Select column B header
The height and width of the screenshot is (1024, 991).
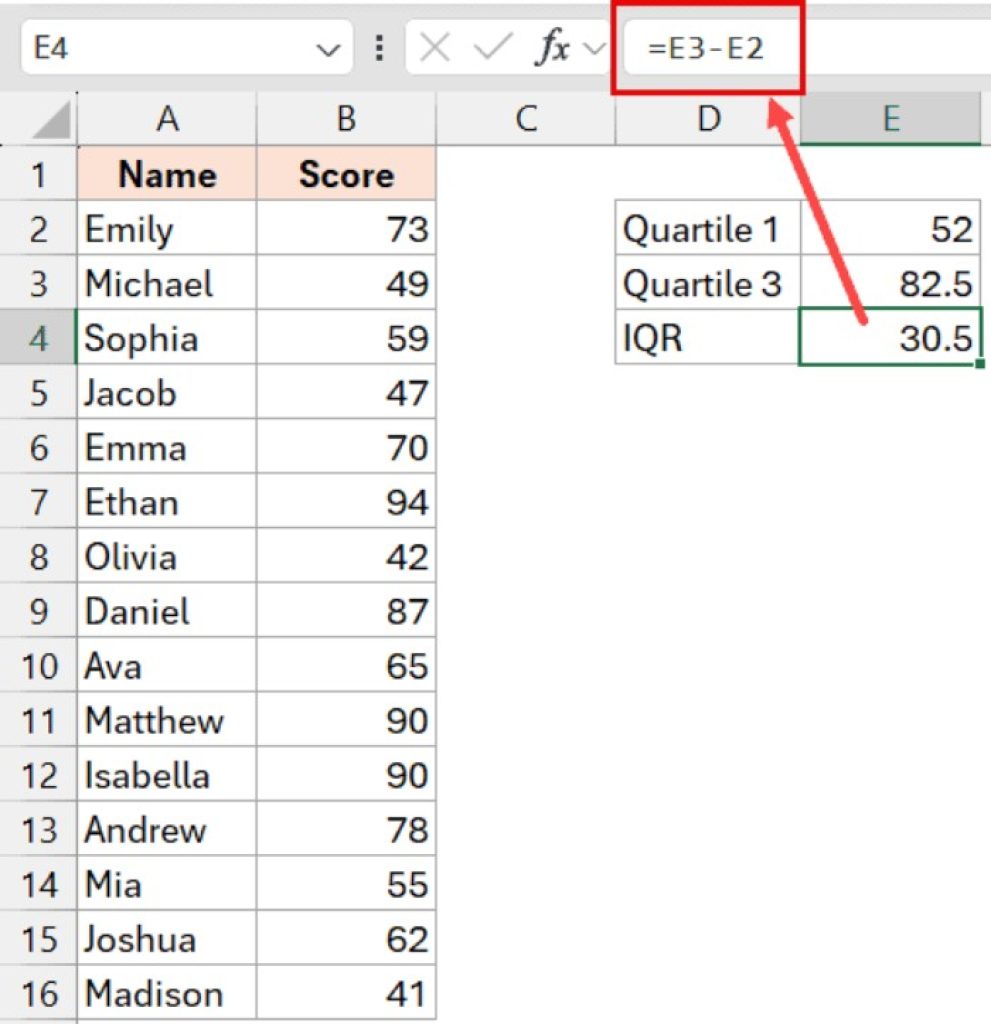click(x=345, y=119)
